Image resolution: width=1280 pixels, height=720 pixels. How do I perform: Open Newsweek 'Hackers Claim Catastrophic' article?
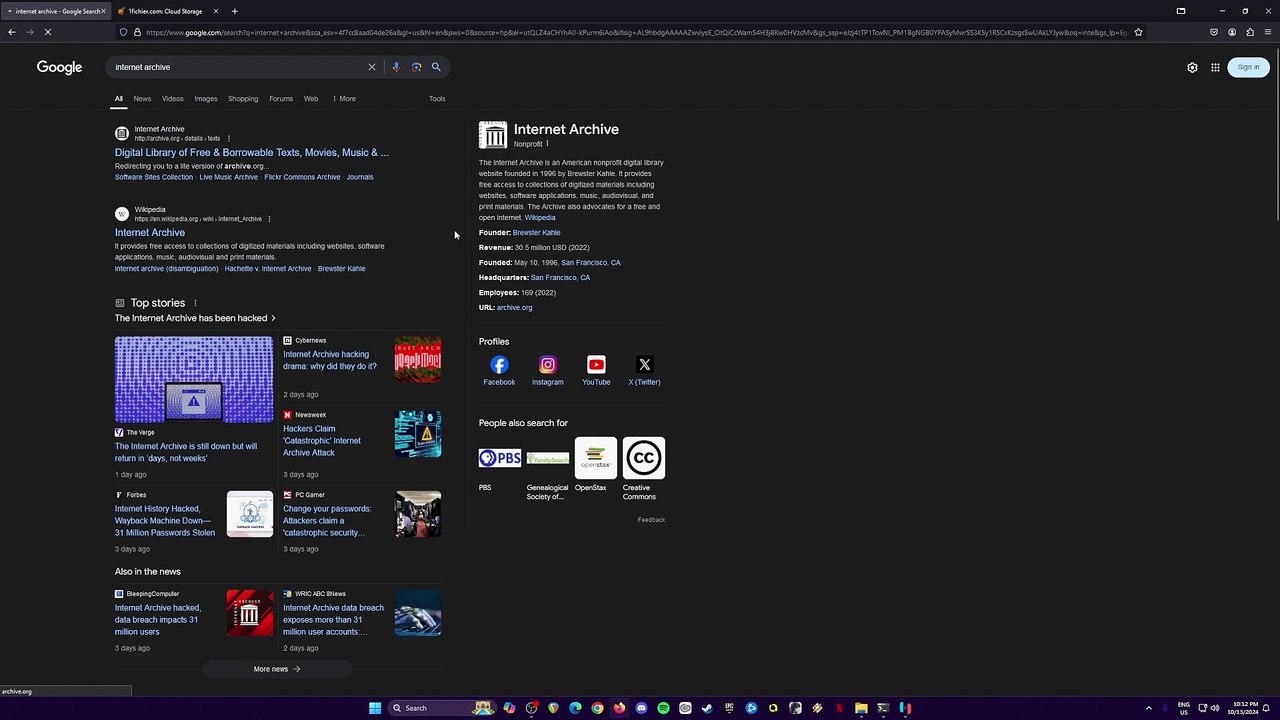(x=322, y=440)
